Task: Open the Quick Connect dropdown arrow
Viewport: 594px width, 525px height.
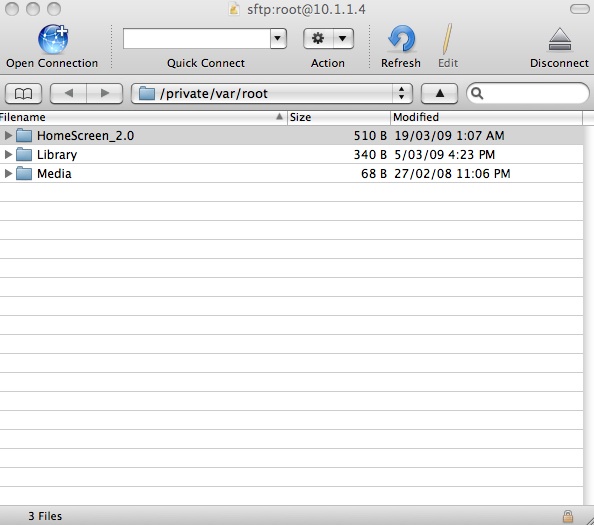Action: (x=278, y=38)
